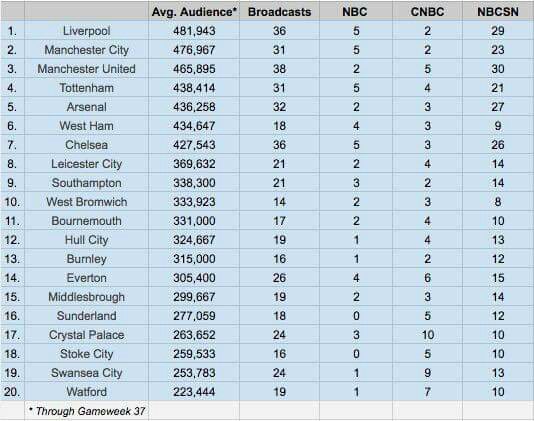Select the CNBC column header
Viewport: 534px width, 421px height.
click(x=427, y=12)
